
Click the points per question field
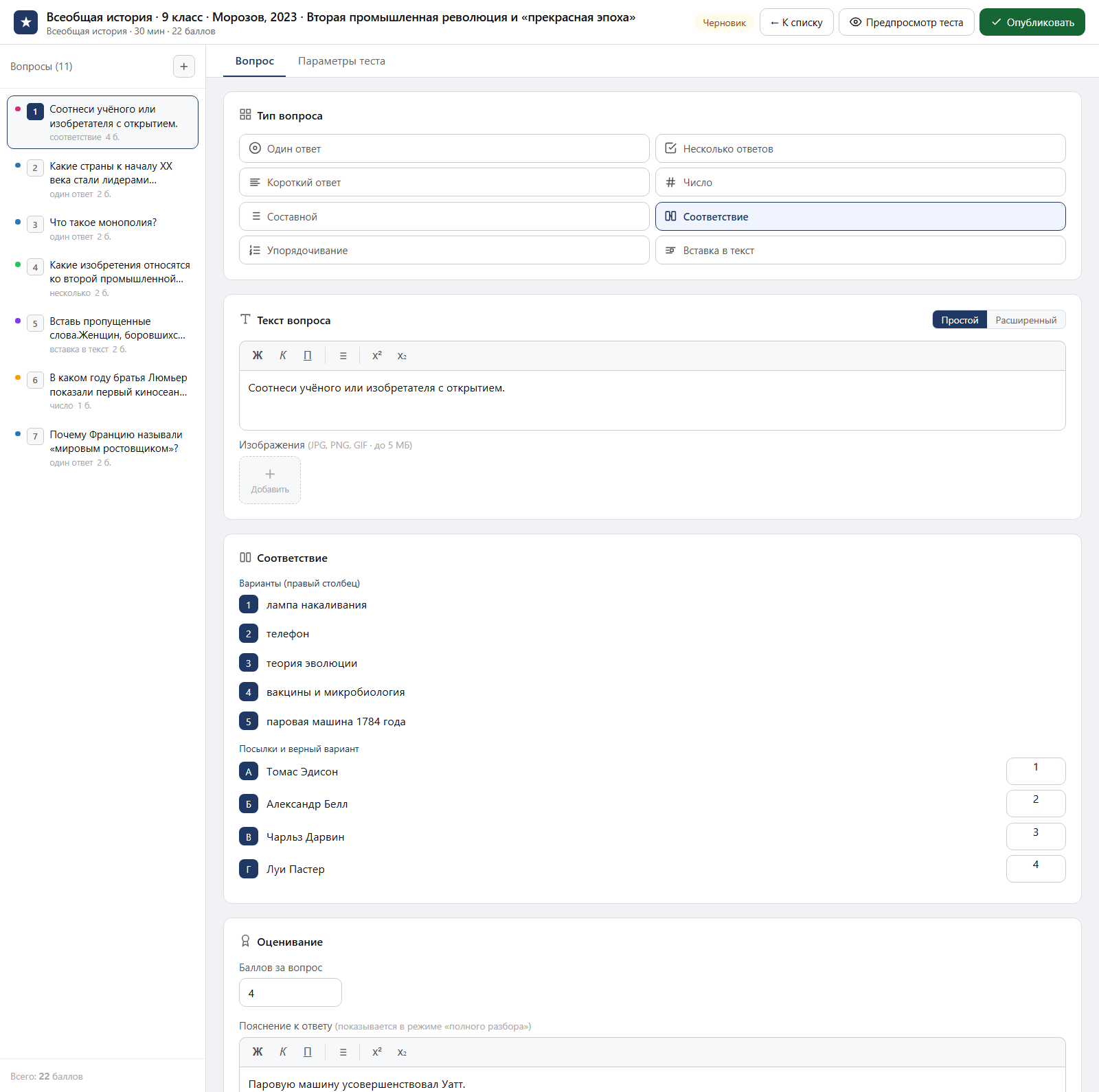point(291,993)
